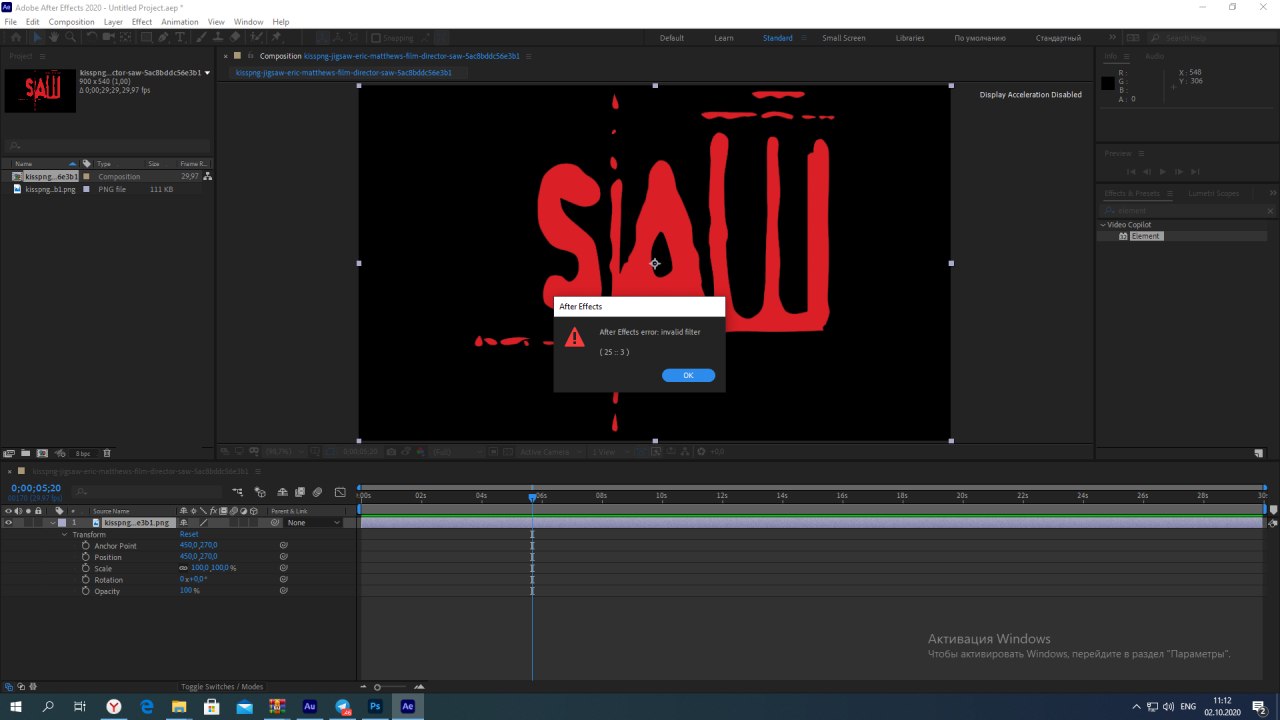This screenshot has height=720, width=1280.
Task: Click OK in the After Effects error dialog
Action: 688,375
